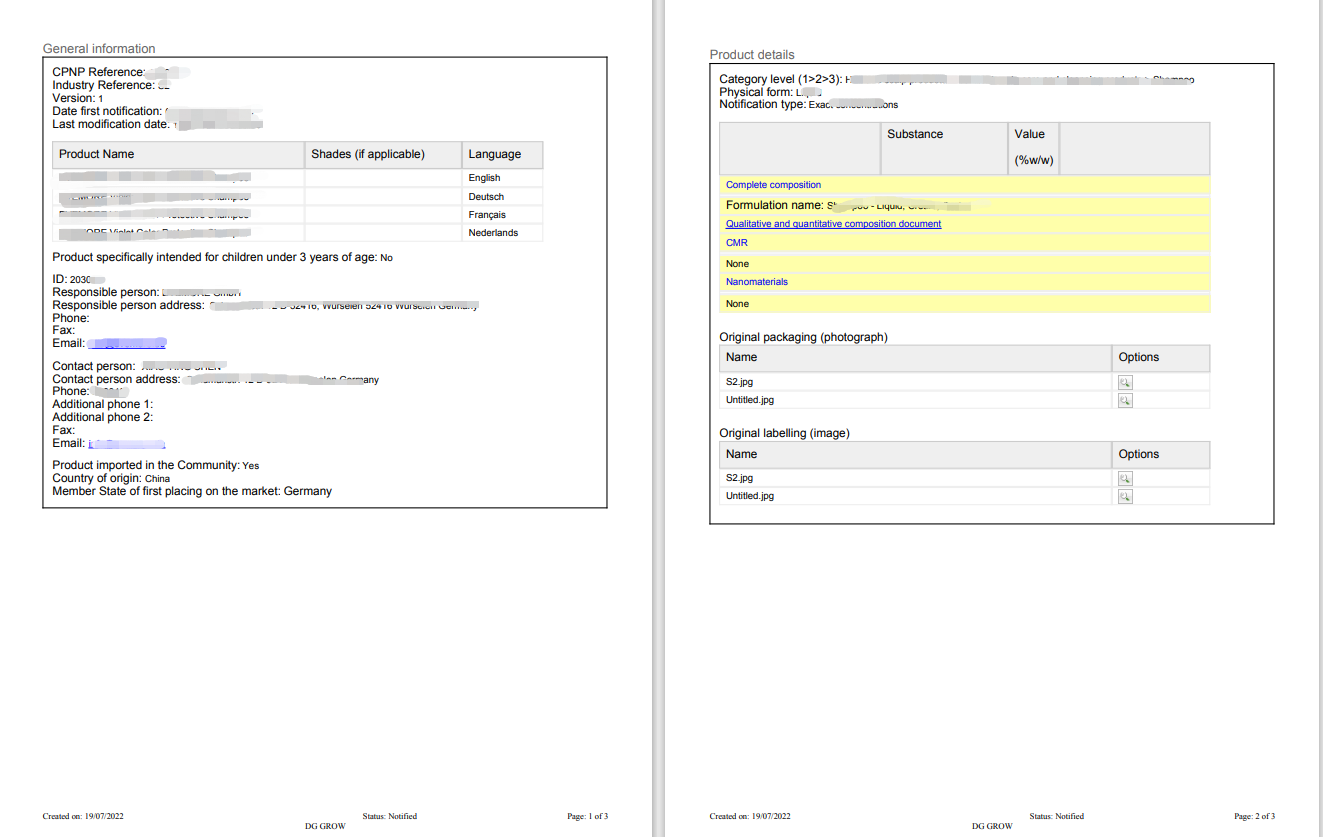Image resolution: width=1323 pixels, height=837 pixels.
Task: Select the Original labelling (image) heading
Action: [784, 433]
